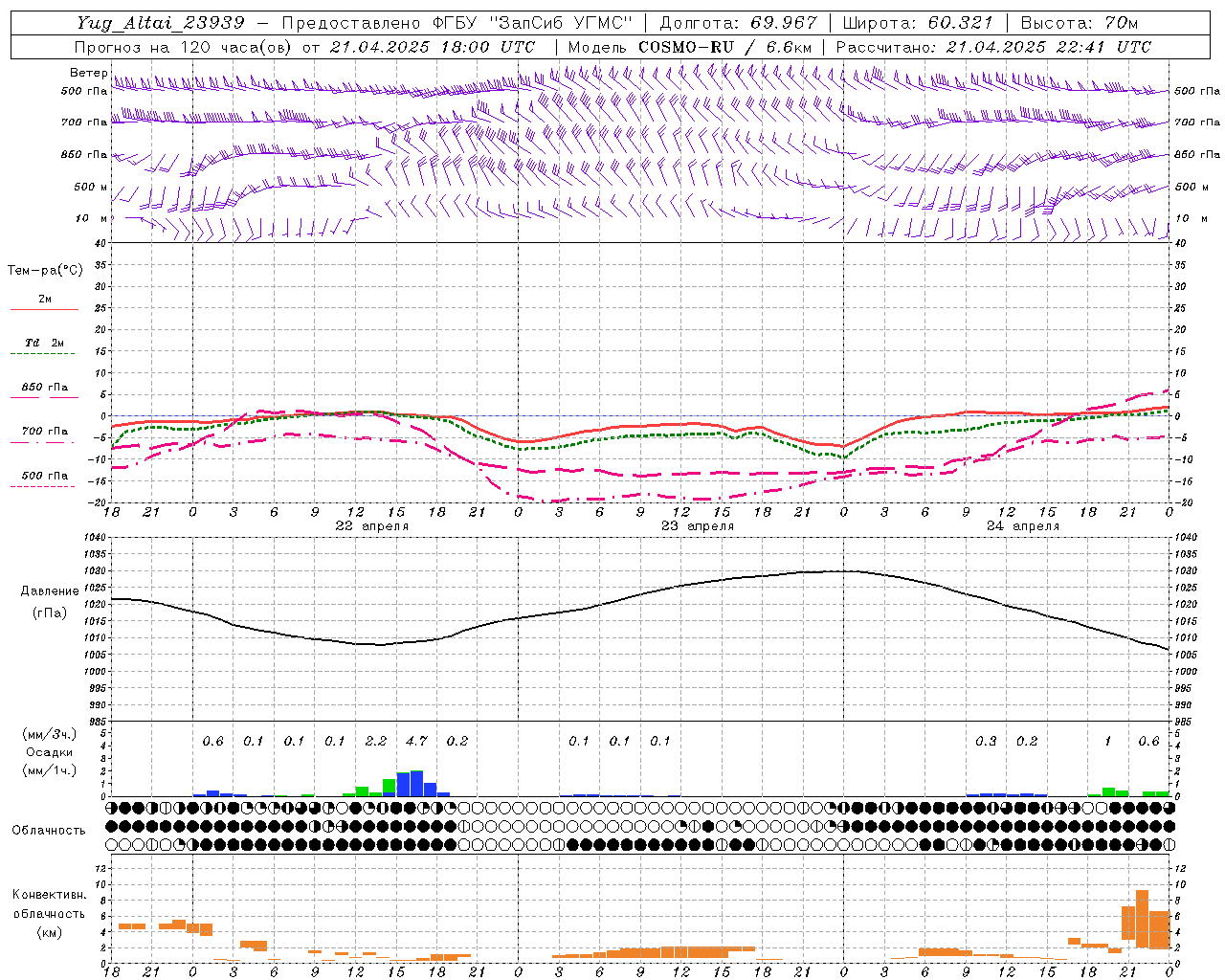Click the 500 гПа temperature legend entry
Screen dimensions: 1225x980
[44, 476]
